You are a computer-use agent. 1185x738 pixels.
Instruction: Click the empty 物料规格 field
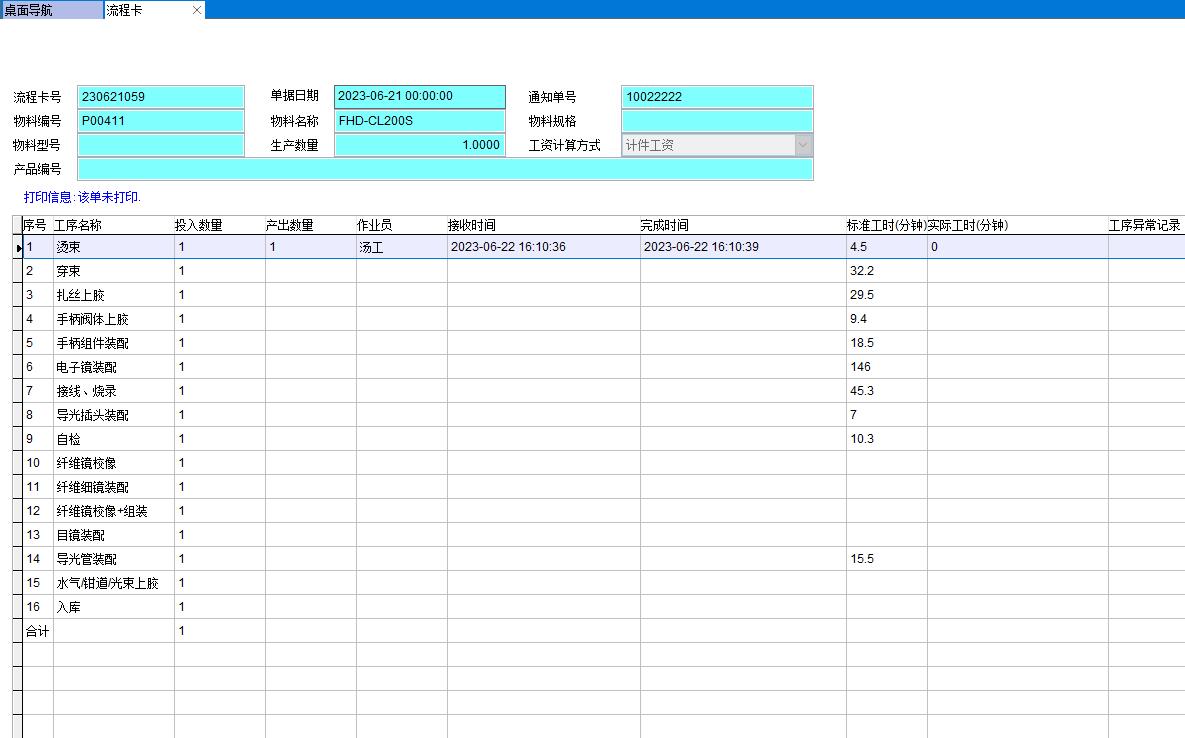point(716,121)
